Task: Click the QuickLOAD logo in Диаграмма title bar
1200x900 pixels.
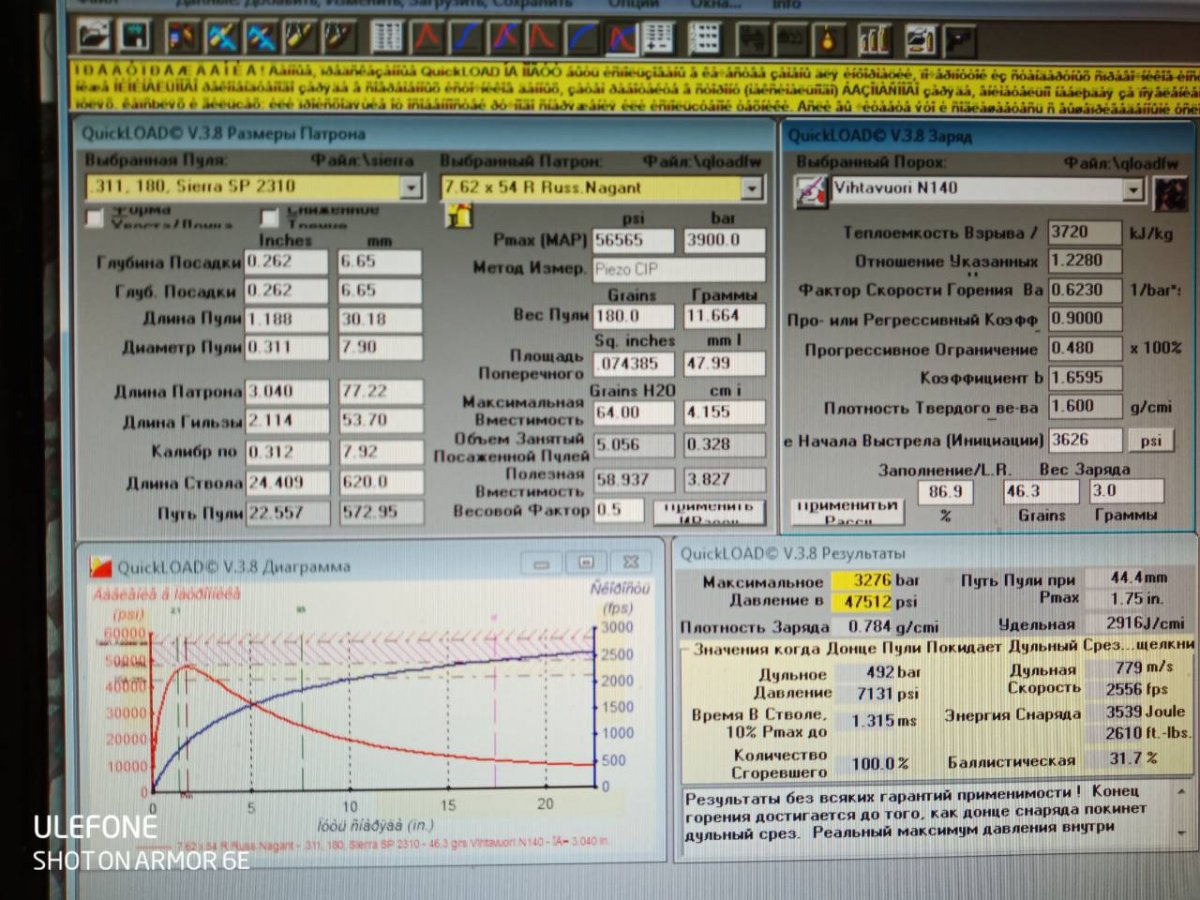Action: [102, 566]
